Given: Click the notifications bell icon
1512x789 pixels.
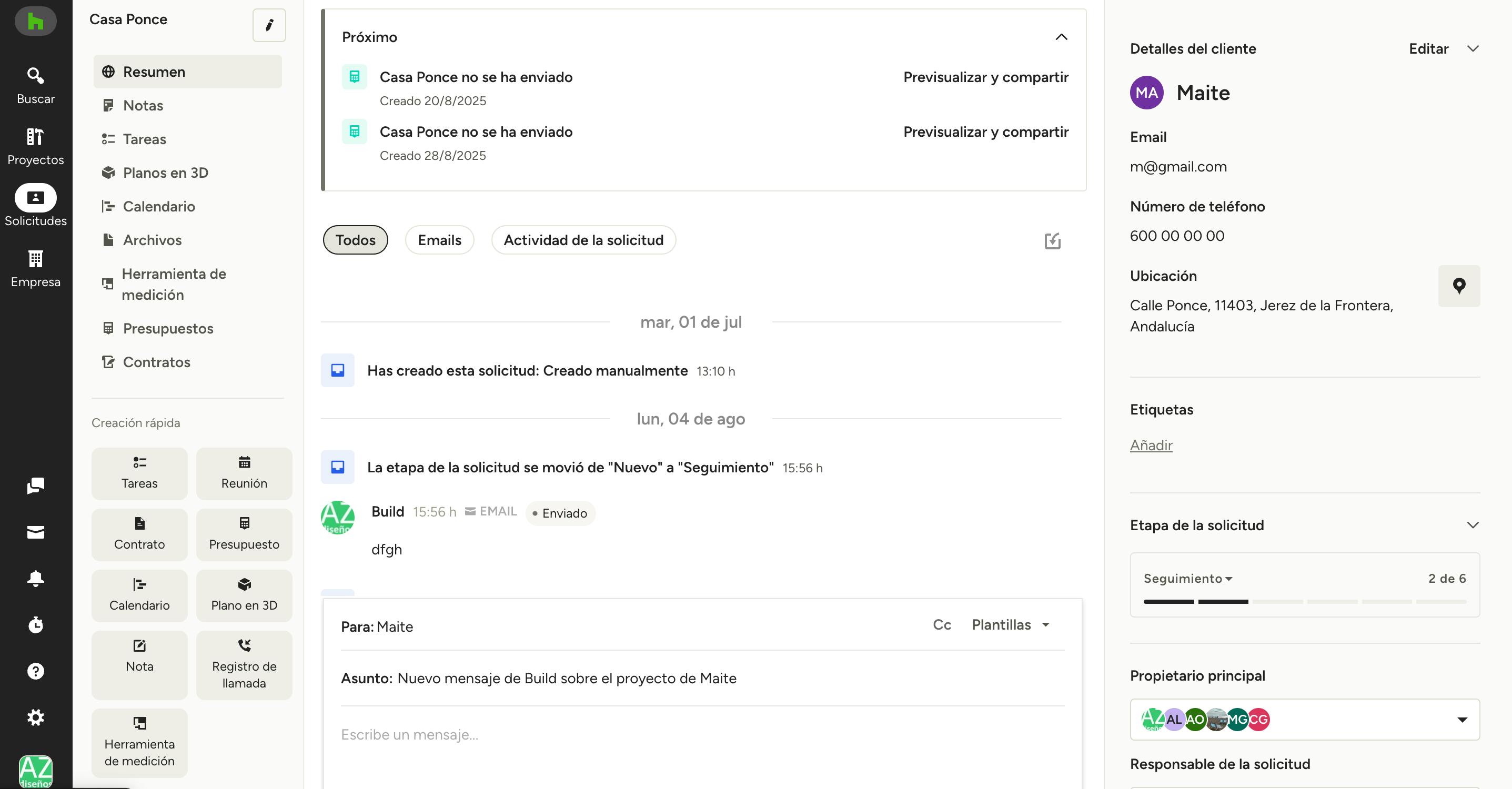Looking at the screenshot, I should tap(36, 578).
